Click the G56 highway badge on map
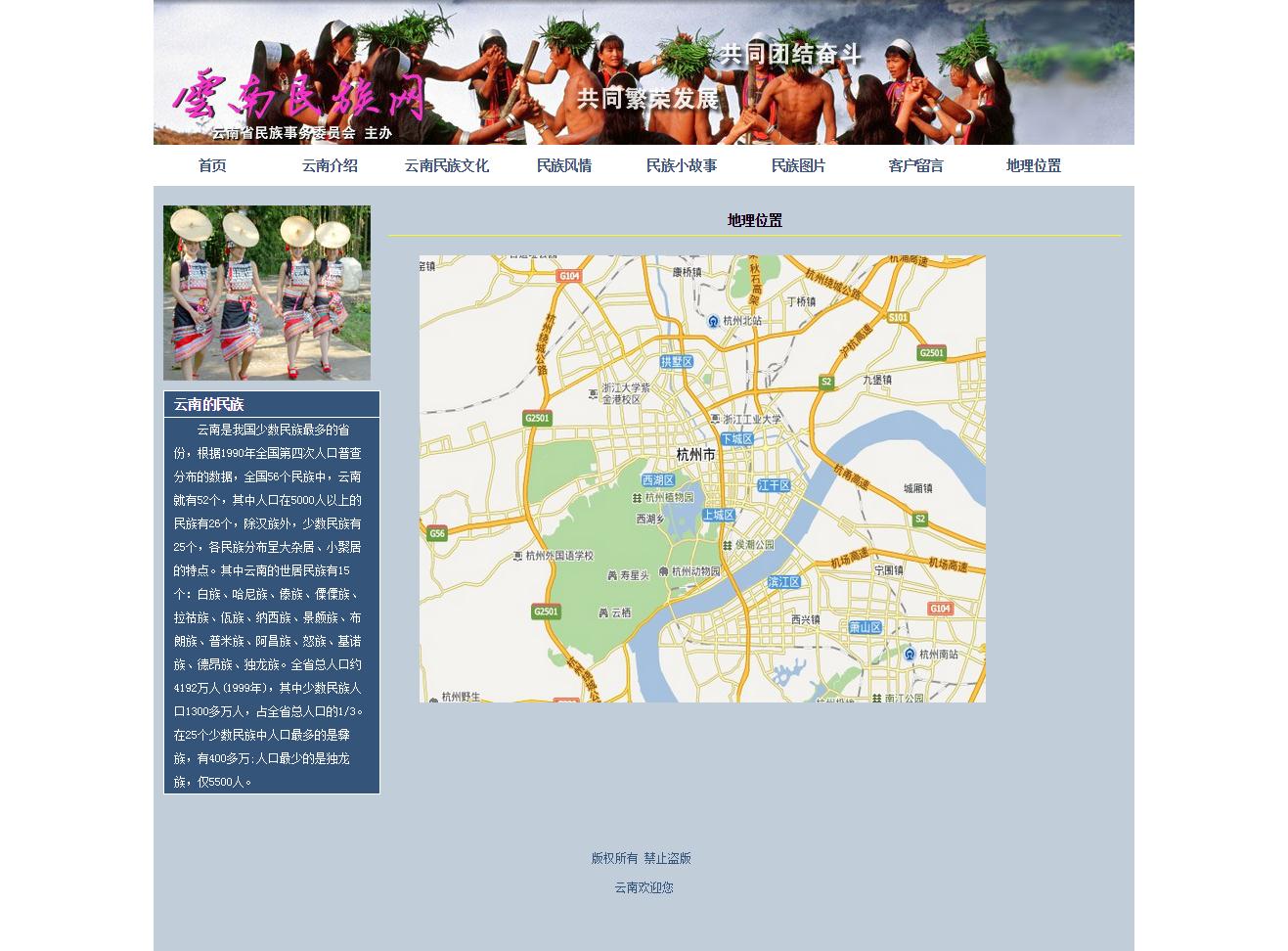The height and width of the screenshot is (951, 1288). 436,533
